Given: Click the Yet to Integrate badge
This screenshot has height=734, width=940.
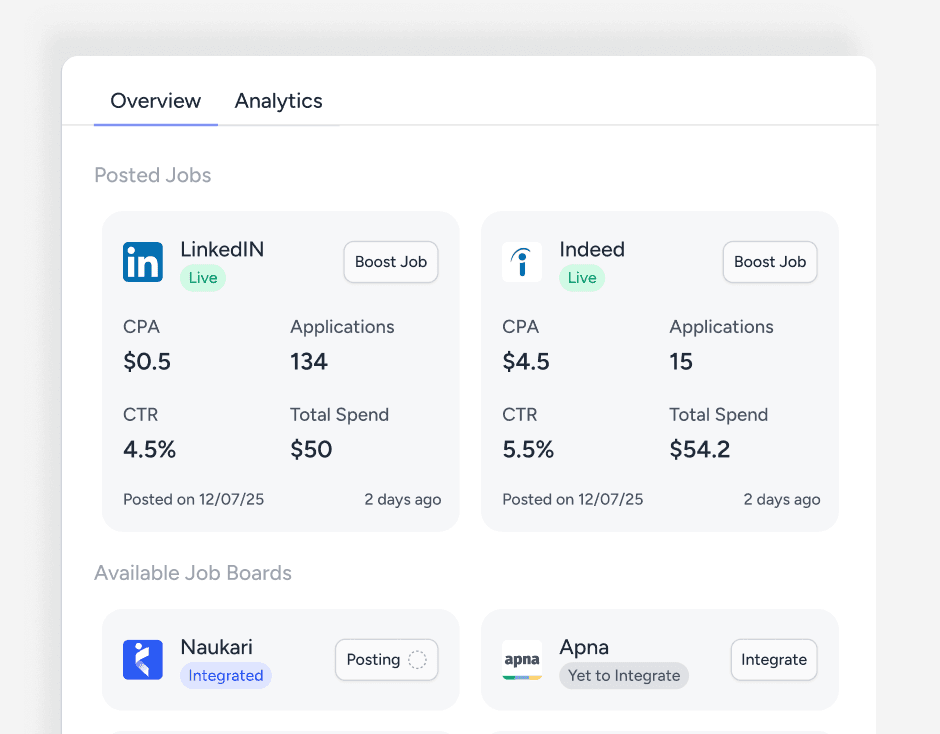Looking at the screenshot, I should tap(623, 675).
